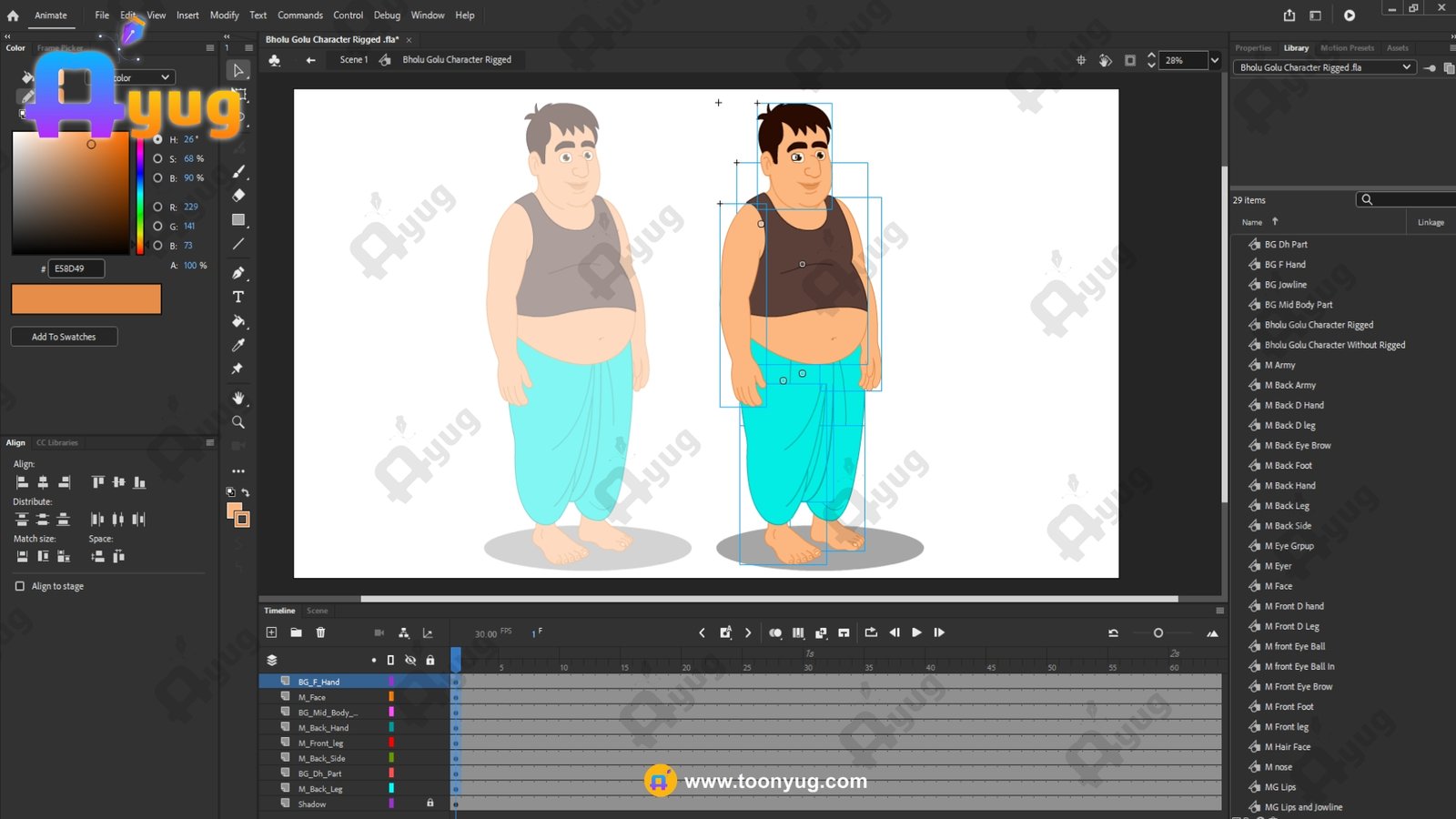Delete layer using the trash icon
Viewport: 1456px width, 819px height.
[x=320, y=632]
